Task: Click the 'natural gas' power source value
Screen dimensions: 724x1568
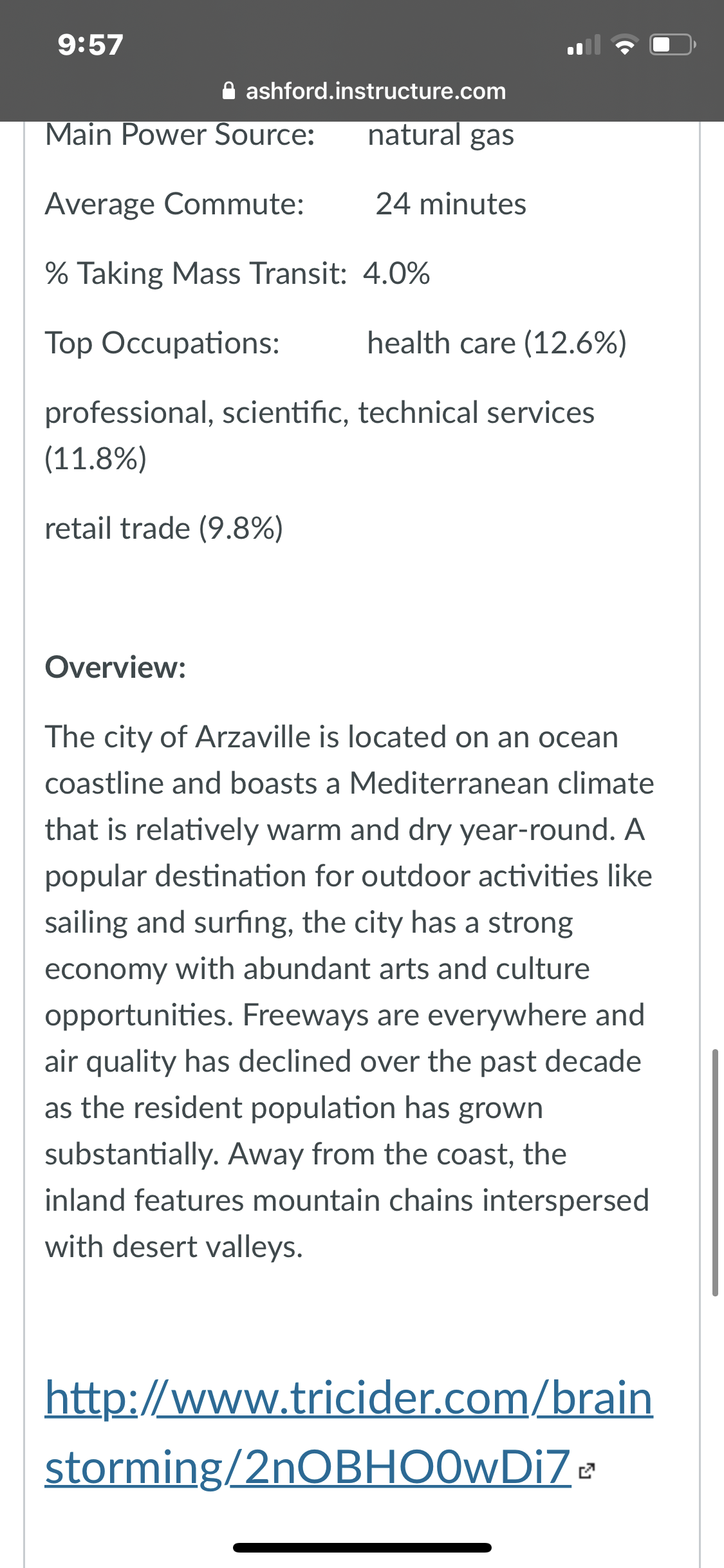Action: [441, 136]
